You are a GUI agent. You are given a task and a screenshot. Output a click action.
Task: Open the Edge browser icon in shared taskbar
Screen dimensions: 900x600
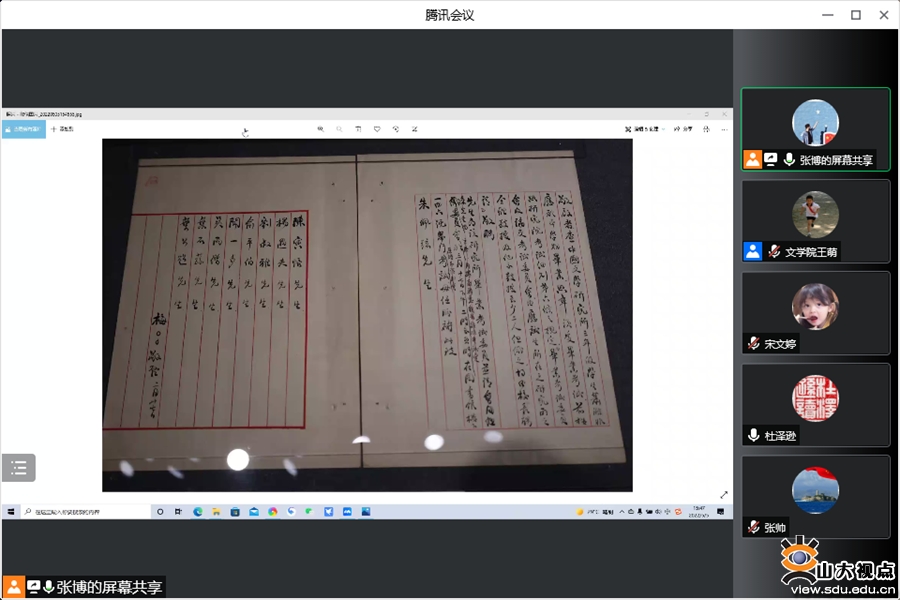pos(198,512)
